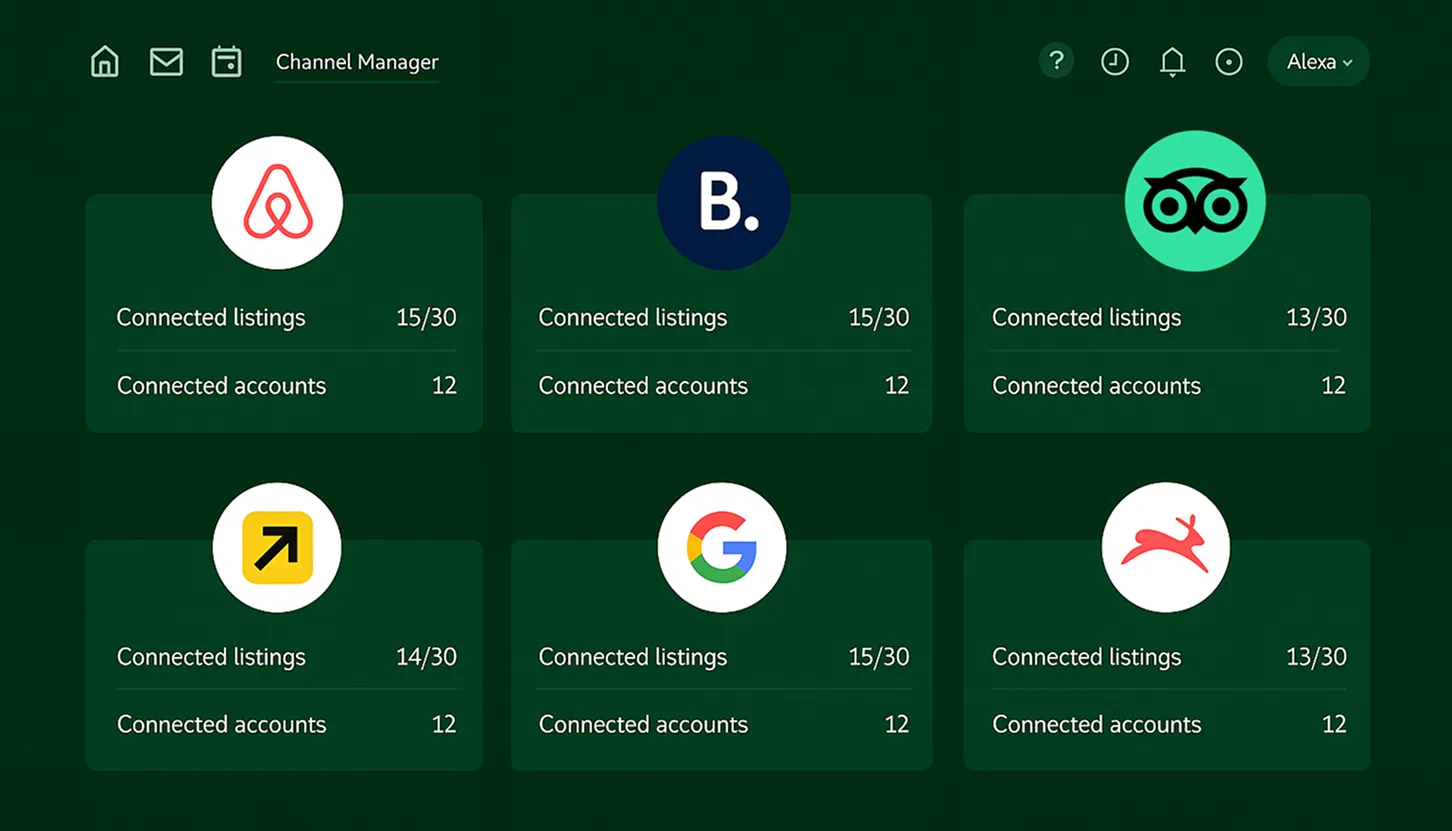Click the 12 accounts value in the Tripadvisor card
Image resolution: width=1452 pixels, height=831 pixels.
pos(1334,386)
